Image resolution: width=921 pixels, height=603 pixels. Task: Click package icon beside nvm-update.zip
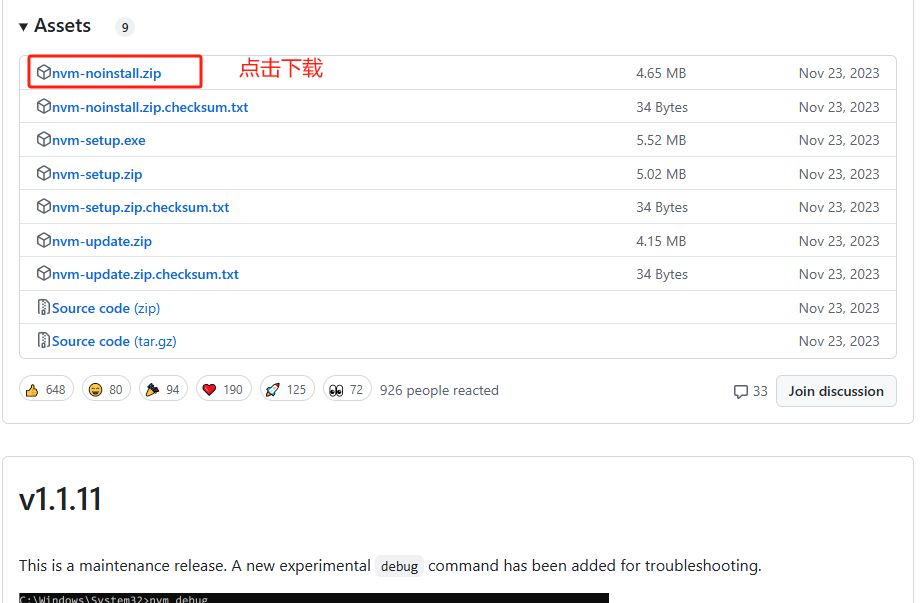(43, 240)
